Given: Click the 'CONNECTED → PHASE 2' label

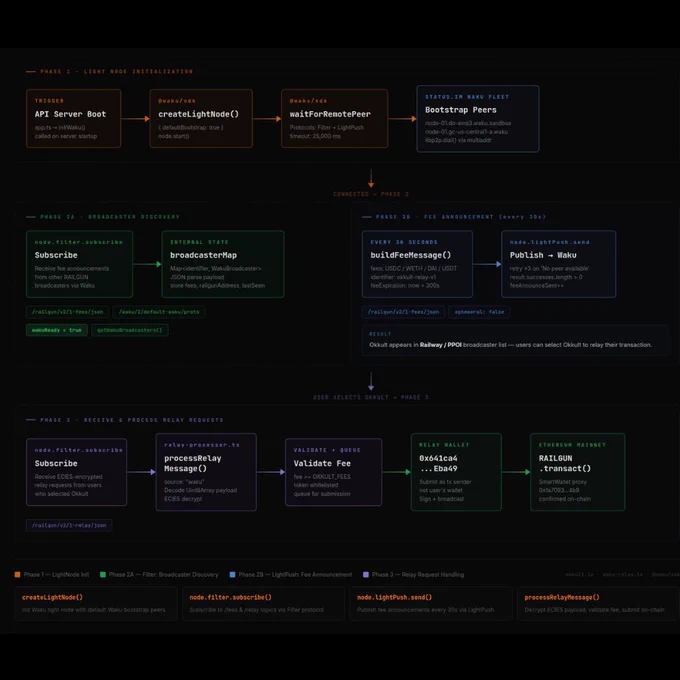Looking at the screenshot, I should click(371, 194).
